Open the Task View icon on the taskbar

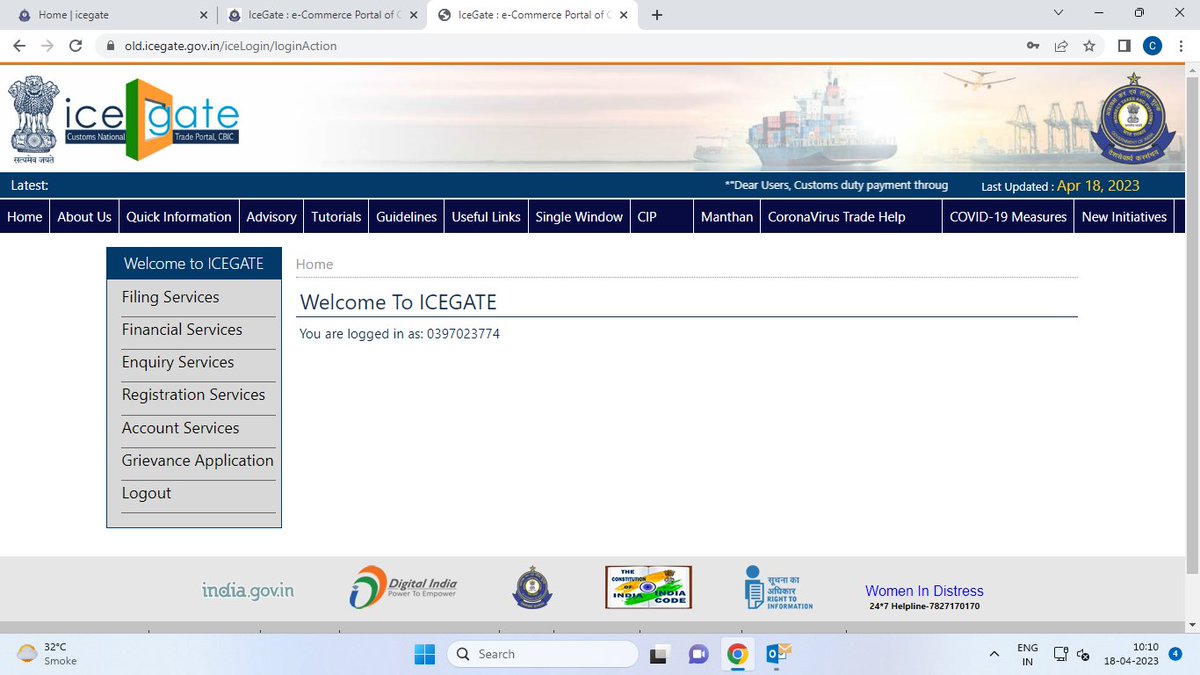click(x=659, y=654)
